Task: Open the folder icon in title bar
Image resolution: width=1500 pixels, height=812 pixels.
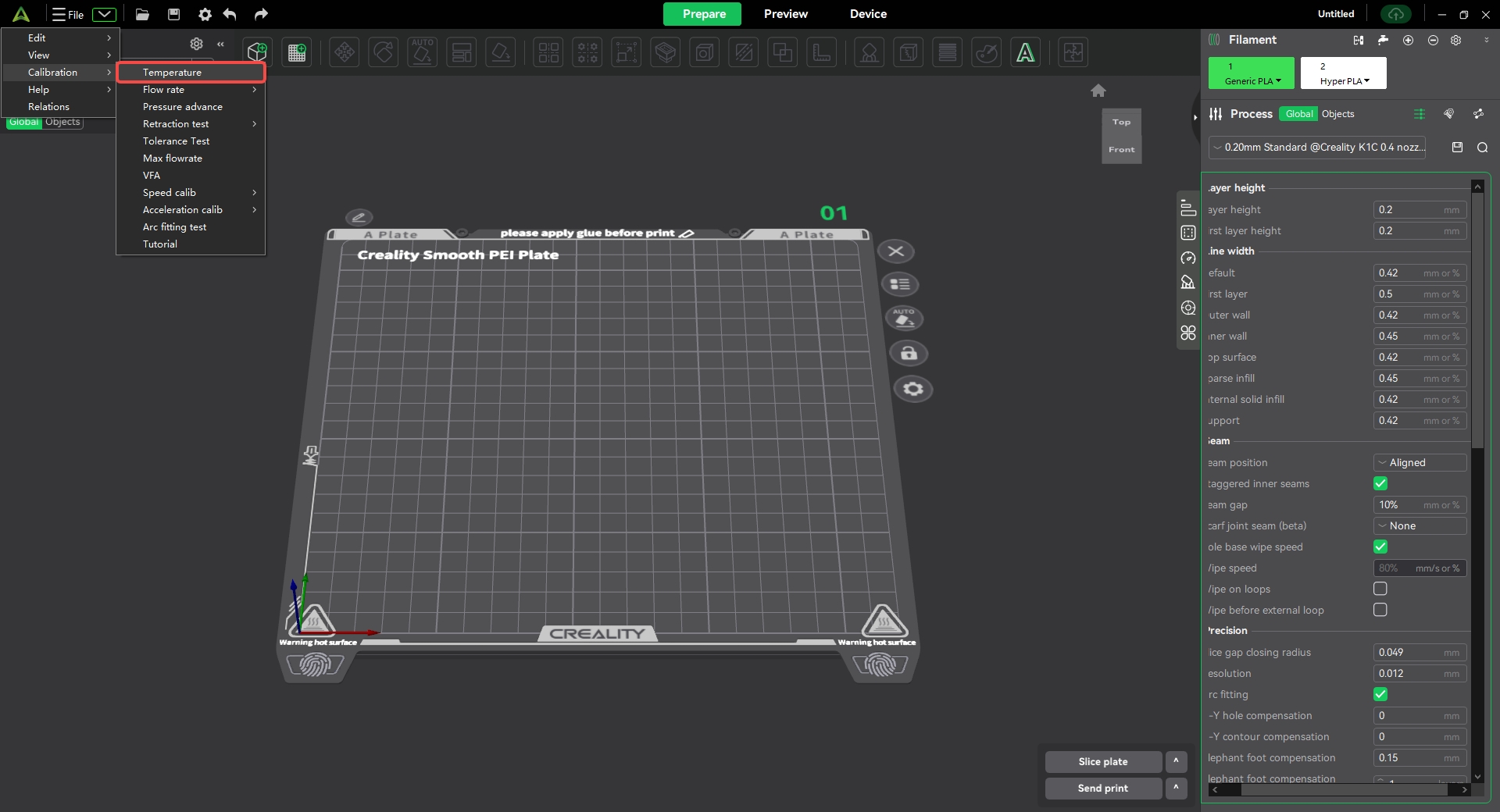Action: [x=142, y=14]
